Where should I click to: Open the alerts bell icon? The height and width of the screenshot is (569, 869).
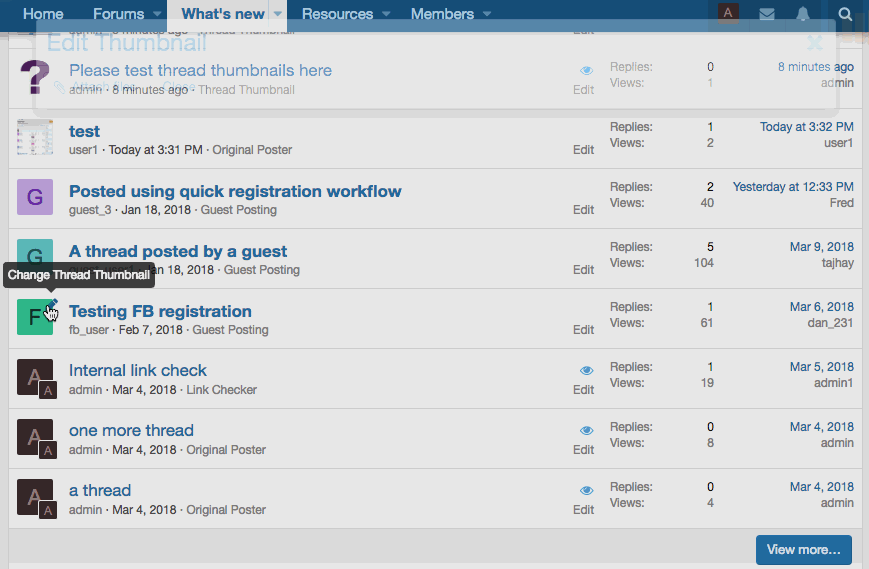tap(803, 14)
